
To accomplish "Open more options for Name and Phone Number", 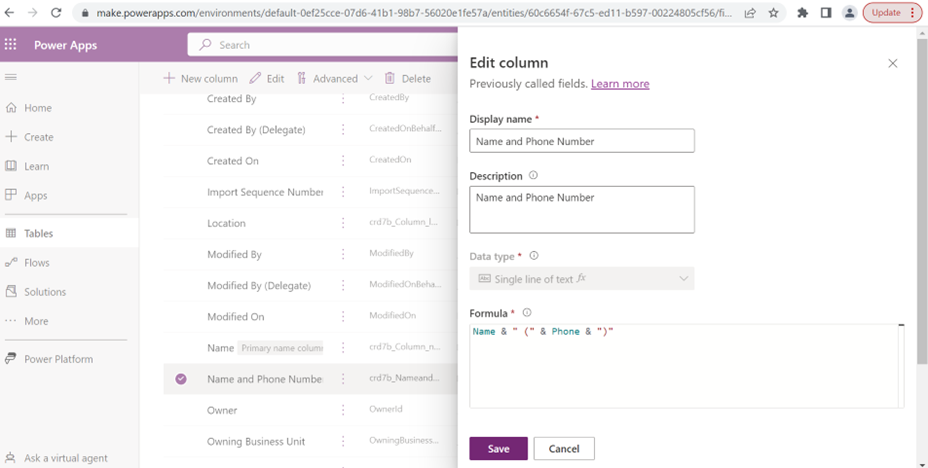I will [x=343, y=379].
